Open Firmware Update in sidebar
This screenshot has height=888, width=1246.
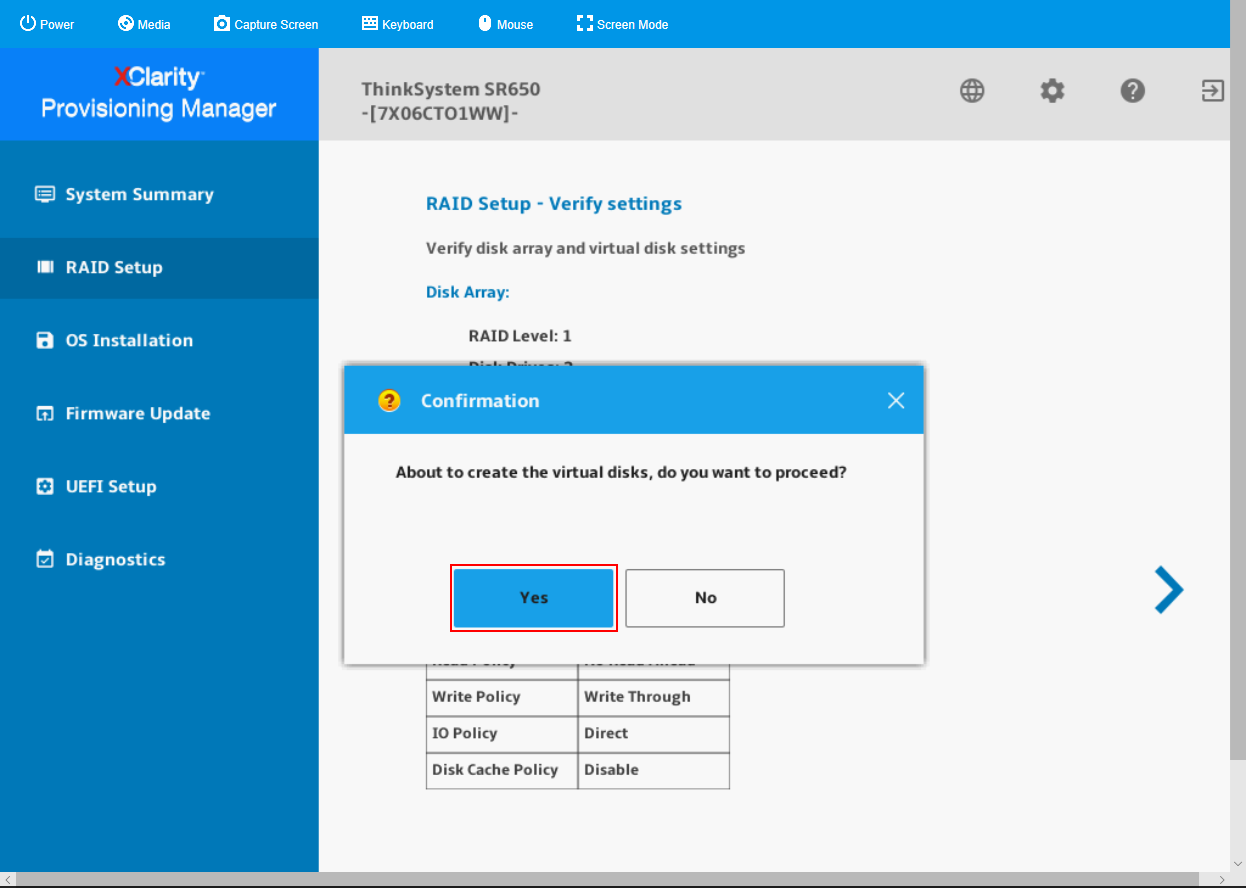pos(137,414)
